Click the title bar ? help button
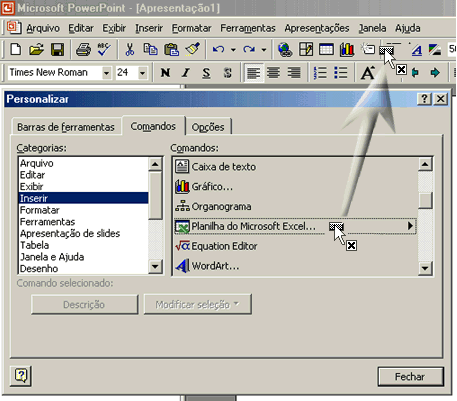The width and height of the screenshot is (457, 401). (x=424, y=99)
